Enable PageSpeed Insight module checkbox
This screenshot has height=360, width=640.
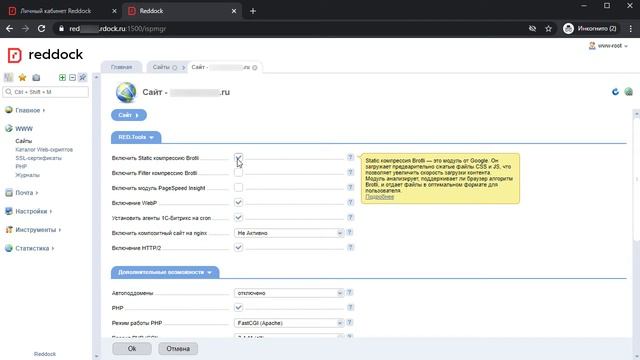tap(238, 188)
